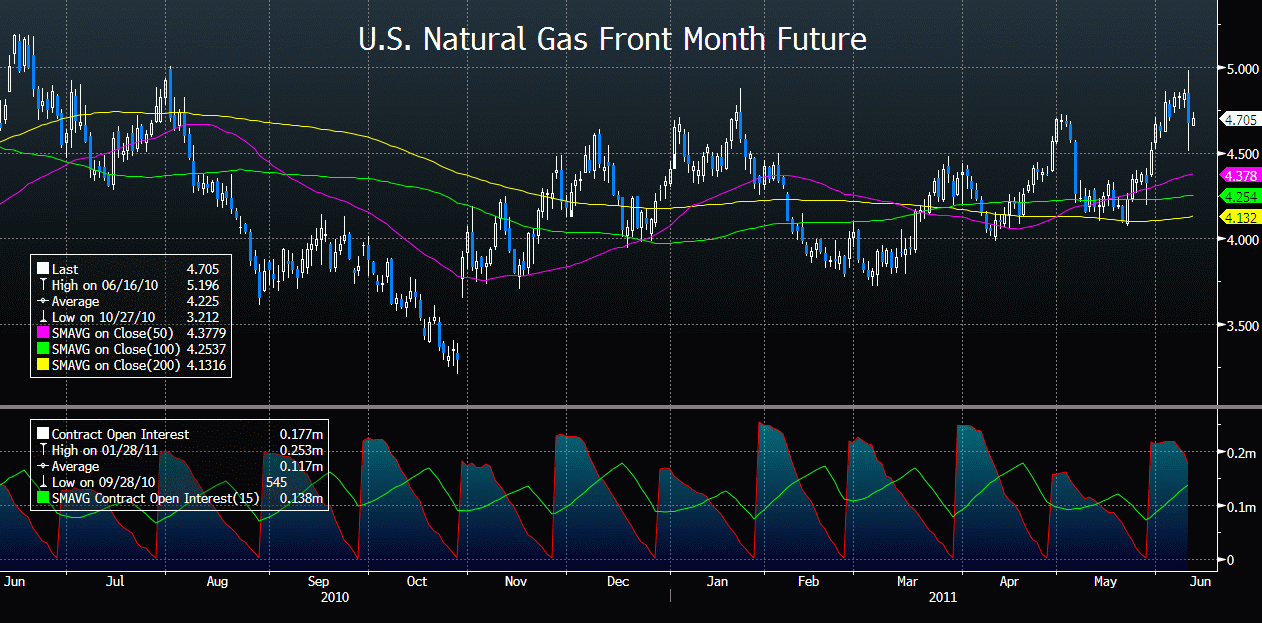Click the yellow 4.132 axis tag
The image size is (1262, 623).
click(x=1240, y=217)
